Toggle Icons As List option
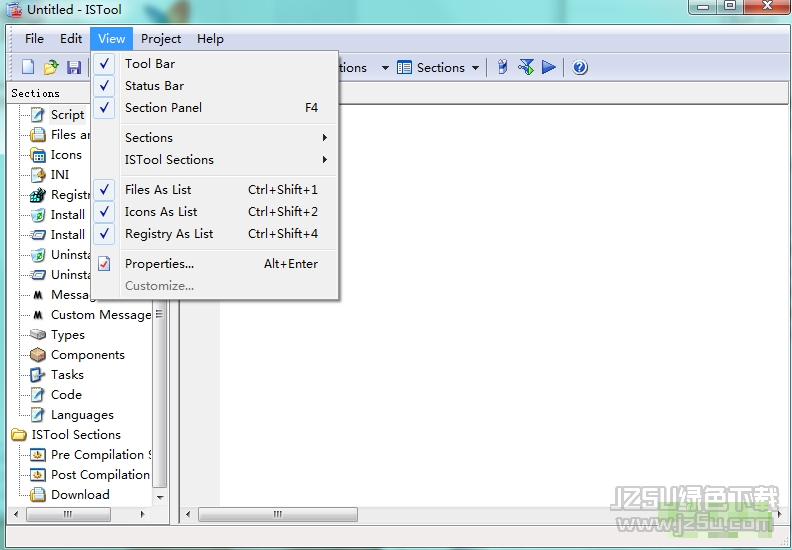The image size is (792, 550). coord(216,212)
